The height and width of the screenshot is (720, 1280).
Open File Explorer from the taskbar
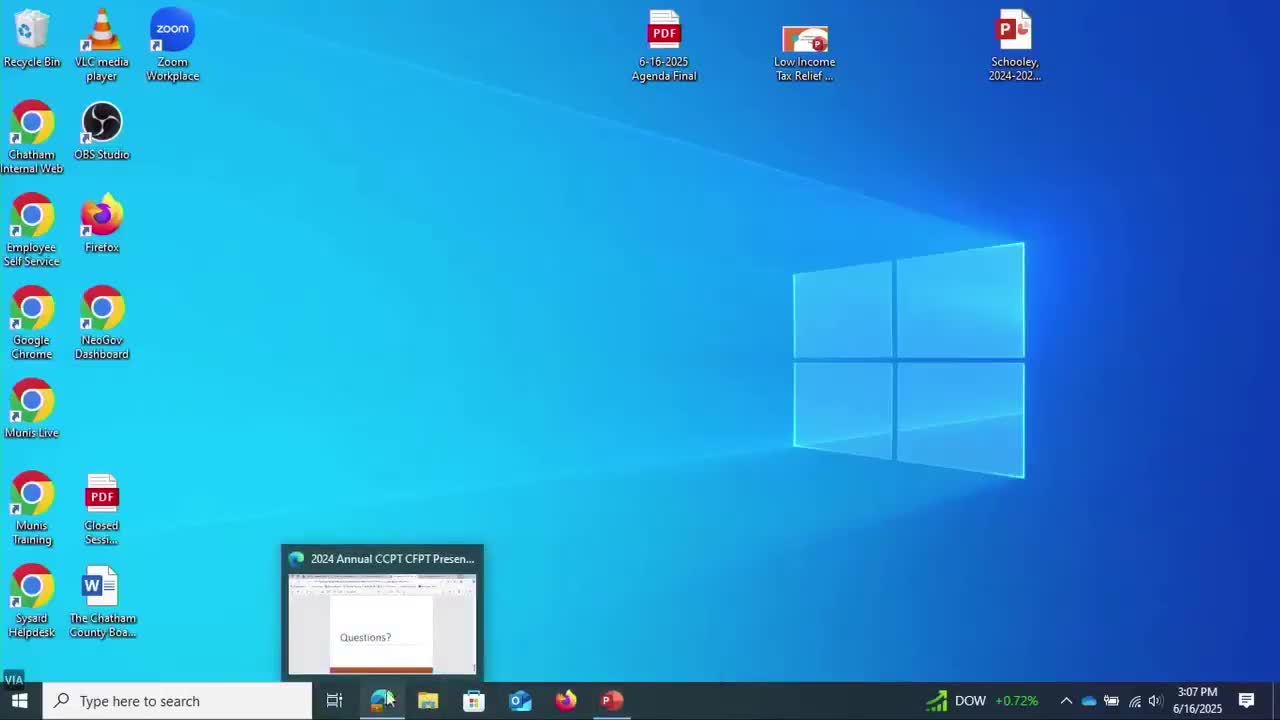428,701
